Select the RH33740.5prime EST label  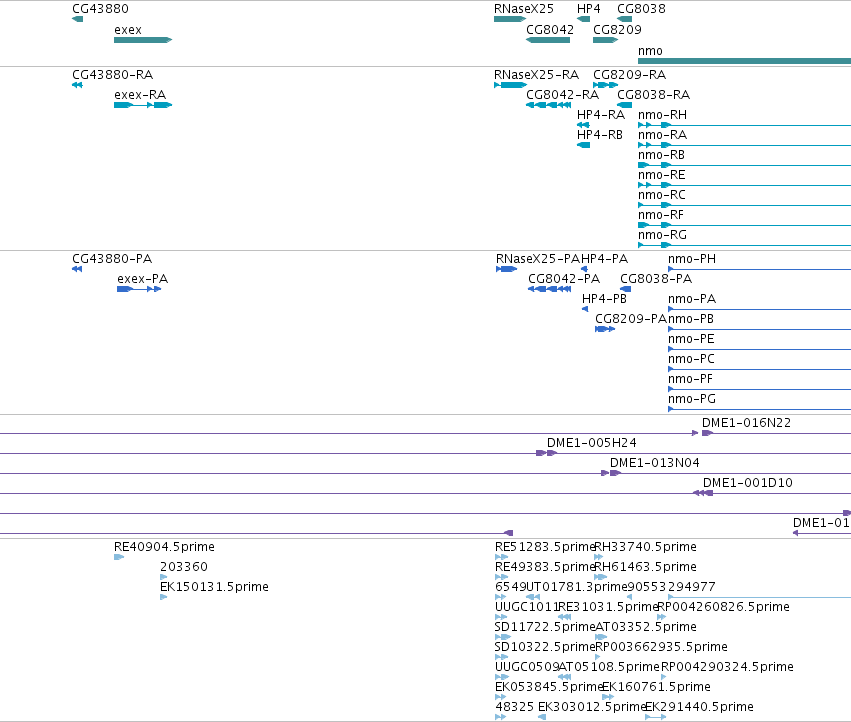pyautogui.click(x=646, y=547)
